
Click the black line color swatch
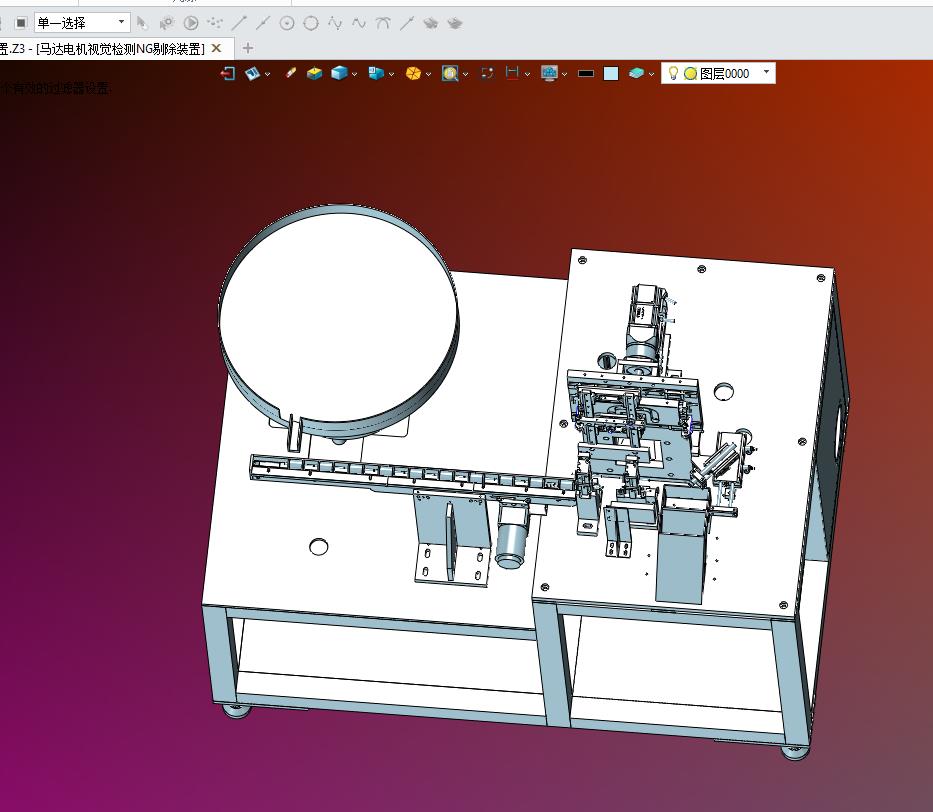(x=586, y=74)
